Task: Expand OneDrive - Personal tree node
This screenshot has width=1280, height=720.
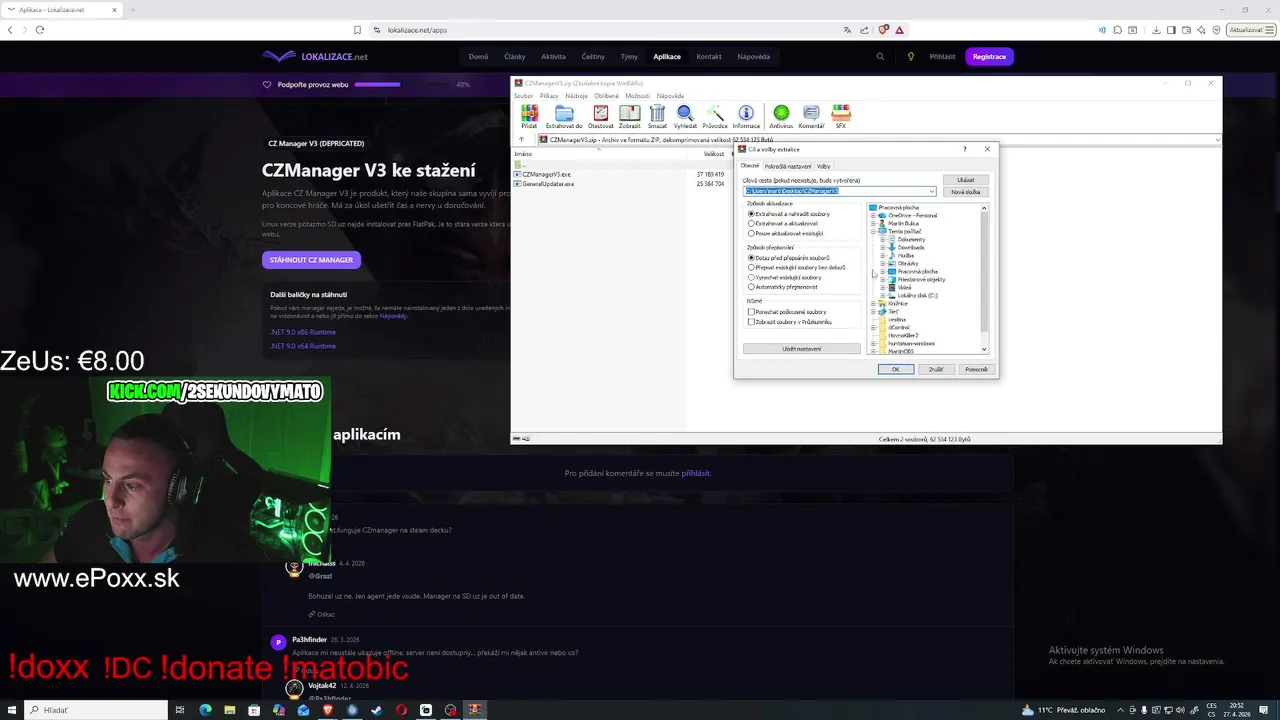Action: 873,216
